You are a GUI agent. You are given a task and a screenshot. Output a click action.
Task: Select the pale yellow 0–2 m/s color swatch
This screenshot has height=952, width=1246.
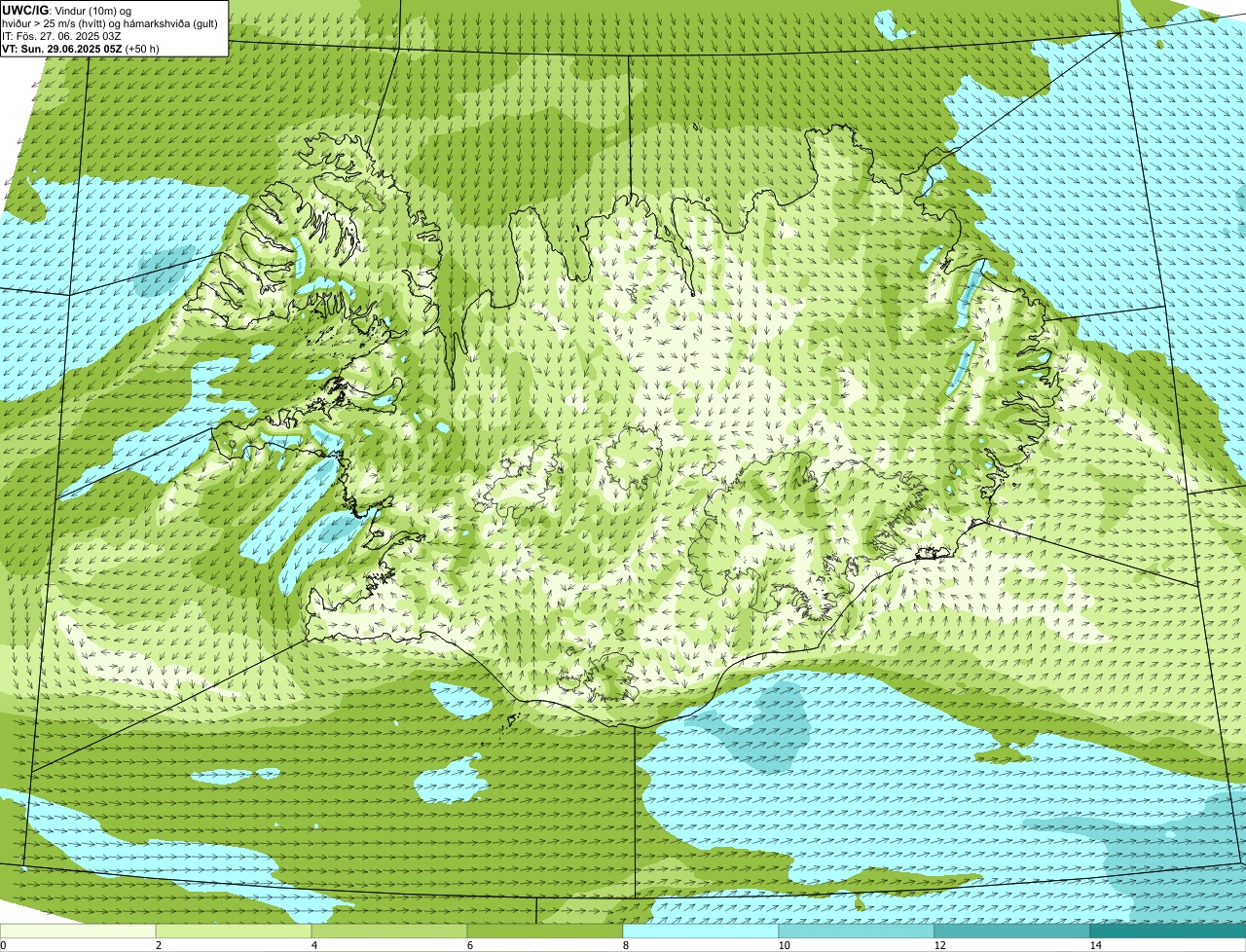78,931
